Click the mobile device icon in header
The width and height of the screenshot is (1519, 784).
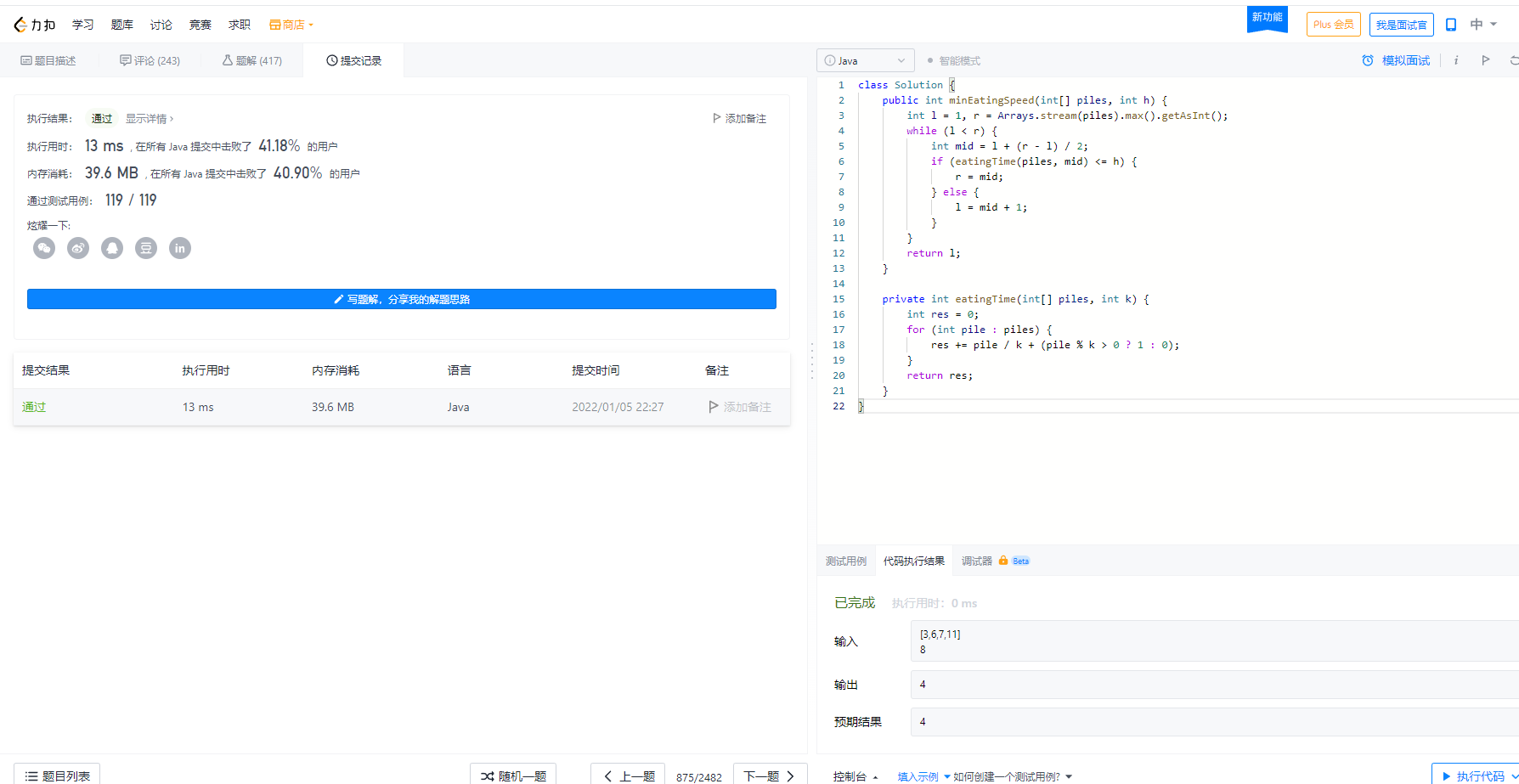tap(1451, 25)
